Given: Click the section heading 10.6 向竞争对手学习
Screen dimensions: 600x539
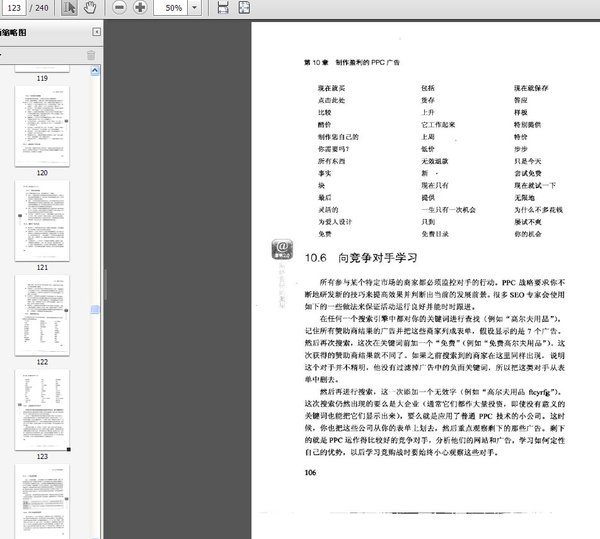Looking at the screenshot, I should [360, 258].
